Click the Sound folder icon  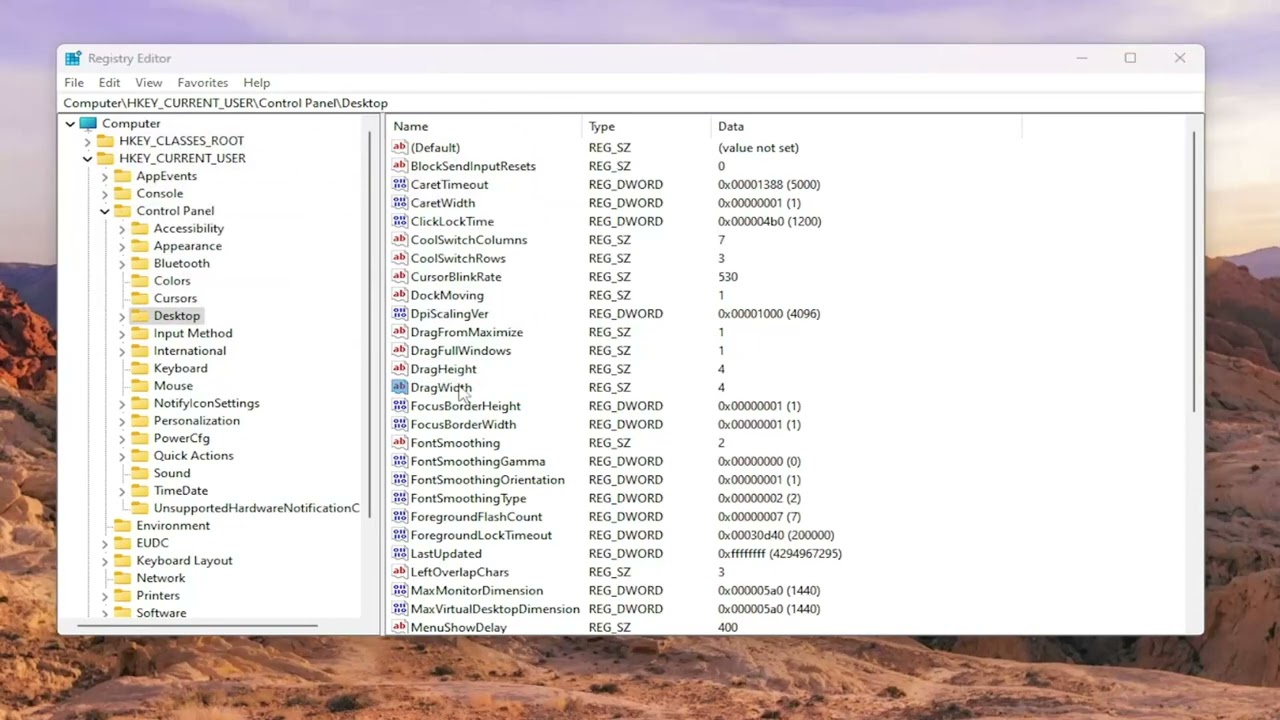(x=140, y=473)
